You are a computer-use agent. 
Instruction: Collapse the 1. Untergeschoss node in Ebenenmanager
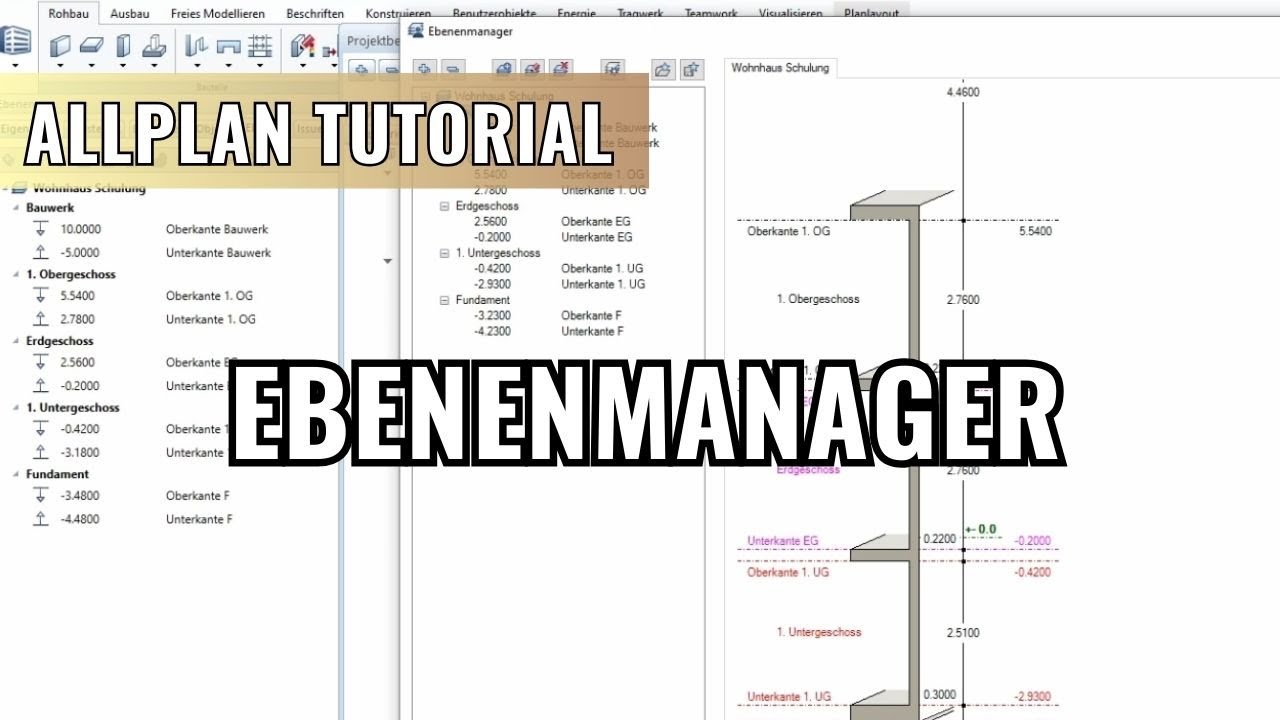(x=445, y=253)
